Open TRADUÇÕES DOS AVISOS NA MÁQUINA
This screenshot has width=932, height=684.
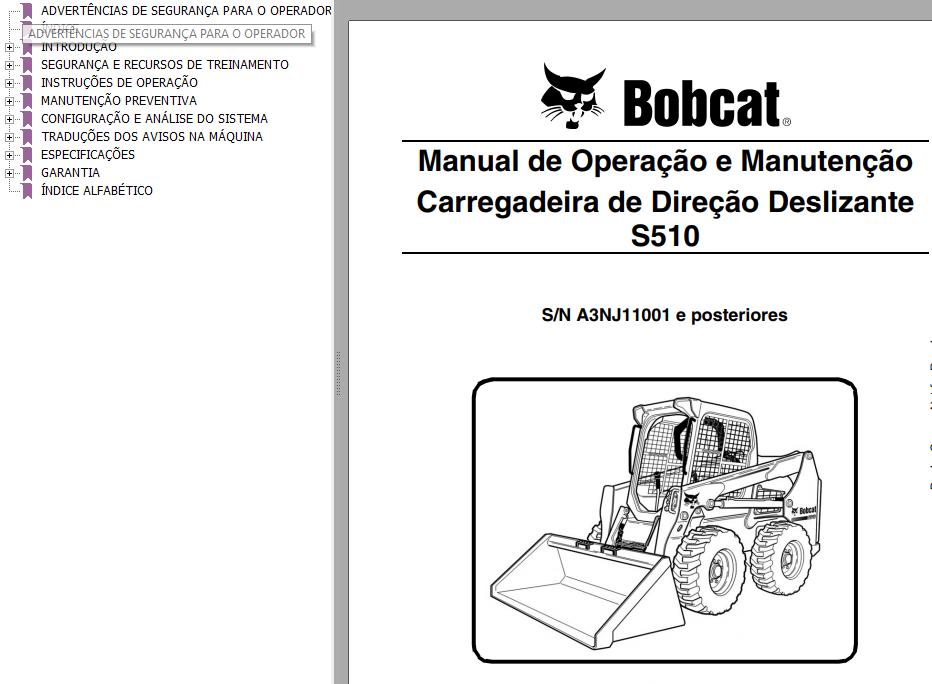(152, 137)
